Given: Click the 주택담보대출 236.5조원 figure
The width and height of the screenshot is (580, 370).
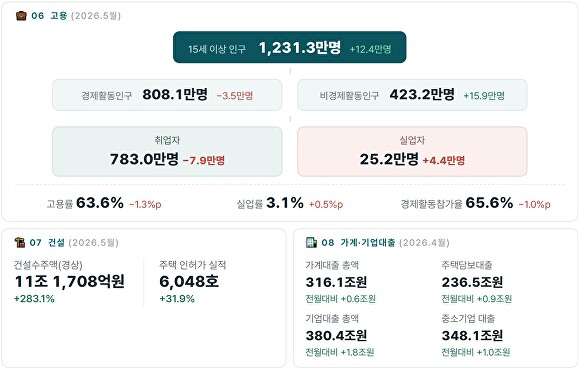Looking at the screenshot, I should click(x=472, y=282).
